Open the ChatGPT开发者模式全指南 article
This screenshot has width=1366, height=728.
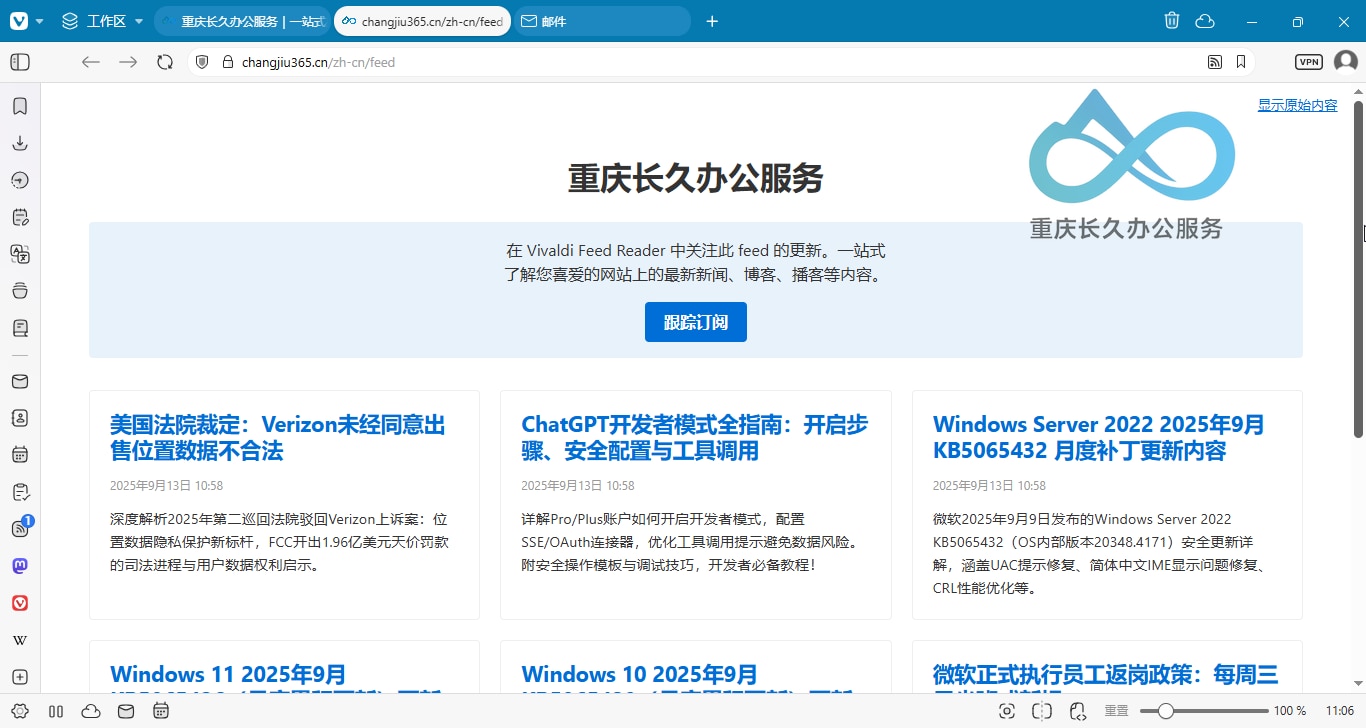(x=695, y=438)
